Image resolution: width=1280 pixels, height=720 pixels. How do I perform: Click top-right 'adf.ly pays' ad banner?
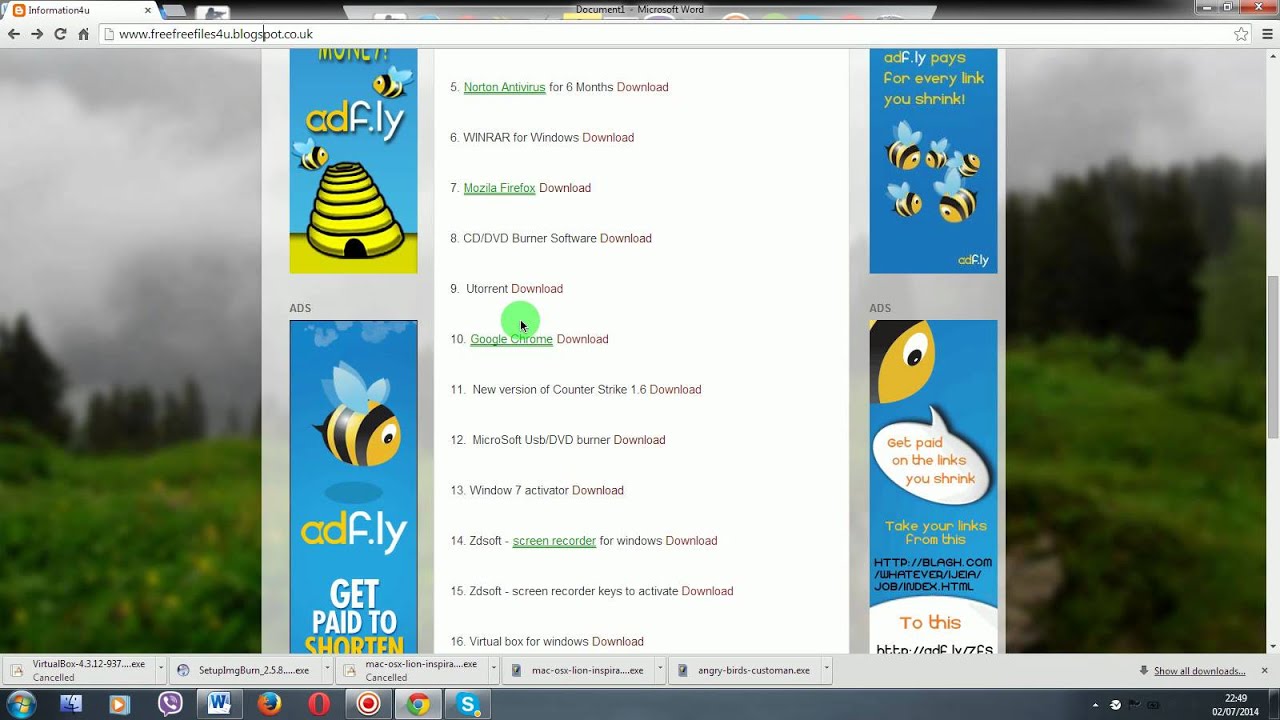(933, 160)
